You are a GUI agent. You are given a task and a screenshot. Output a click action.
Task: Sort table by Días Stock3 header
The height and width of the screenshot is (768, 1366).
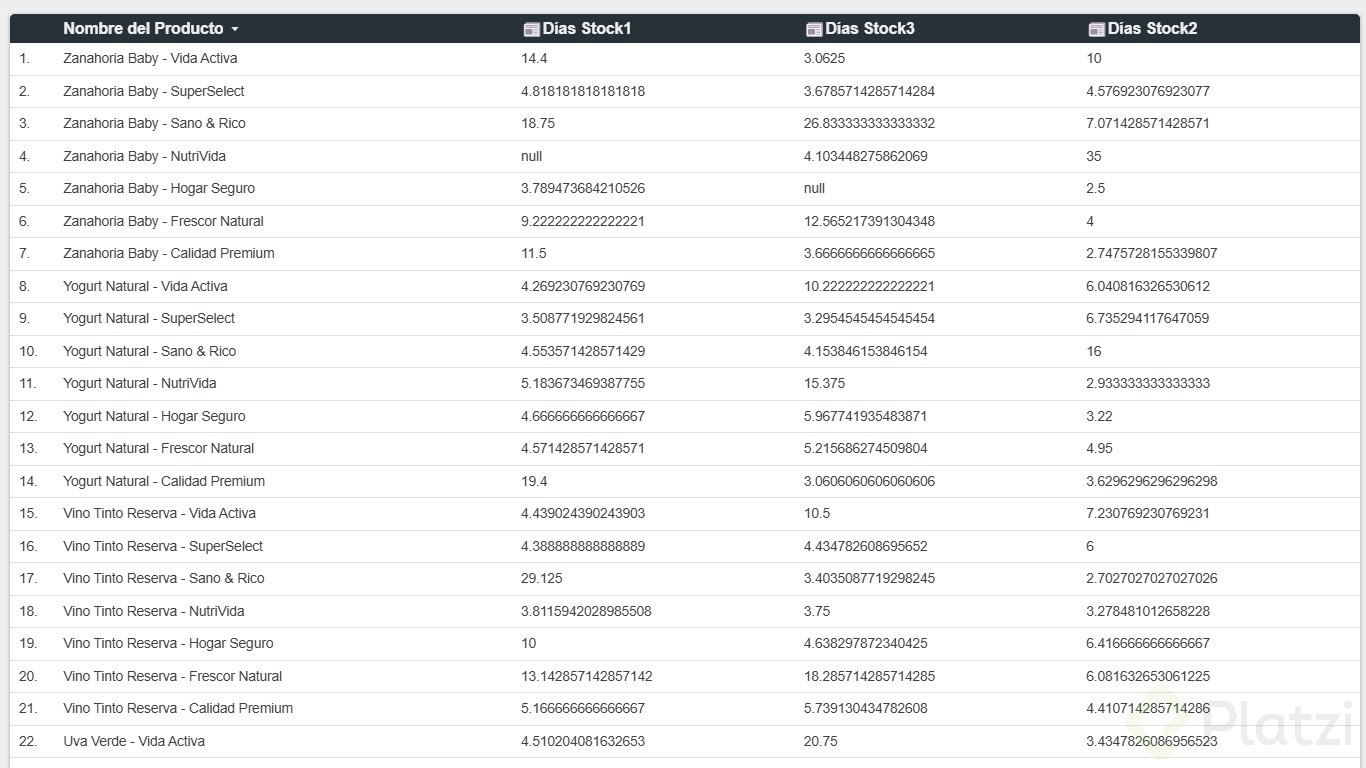[870, 29]
